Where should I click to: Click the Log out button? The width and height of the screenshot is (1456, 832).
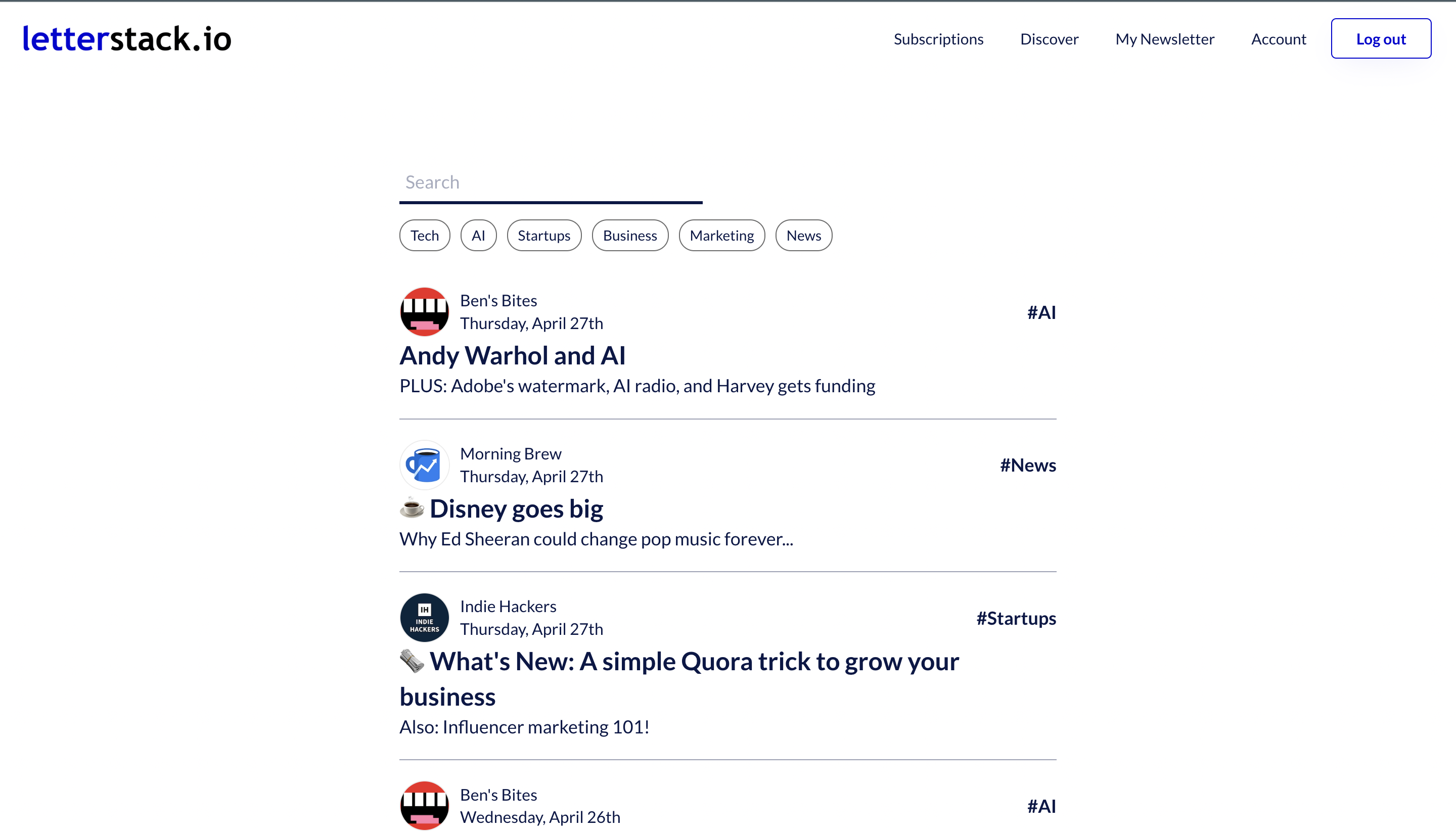tap(1381, 39)
